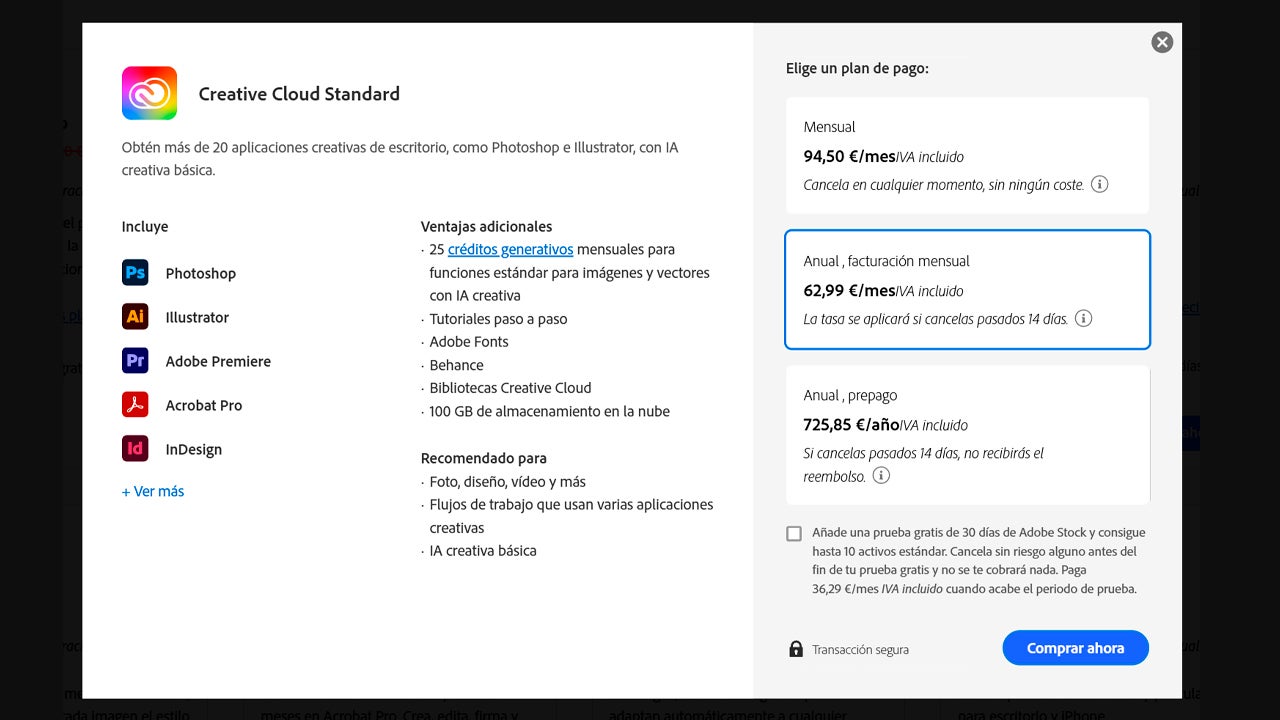This screenshot has width=1280, height=720.
Task: Click the info icon in Mensual plan
Action: click(x=1099, y=184)
